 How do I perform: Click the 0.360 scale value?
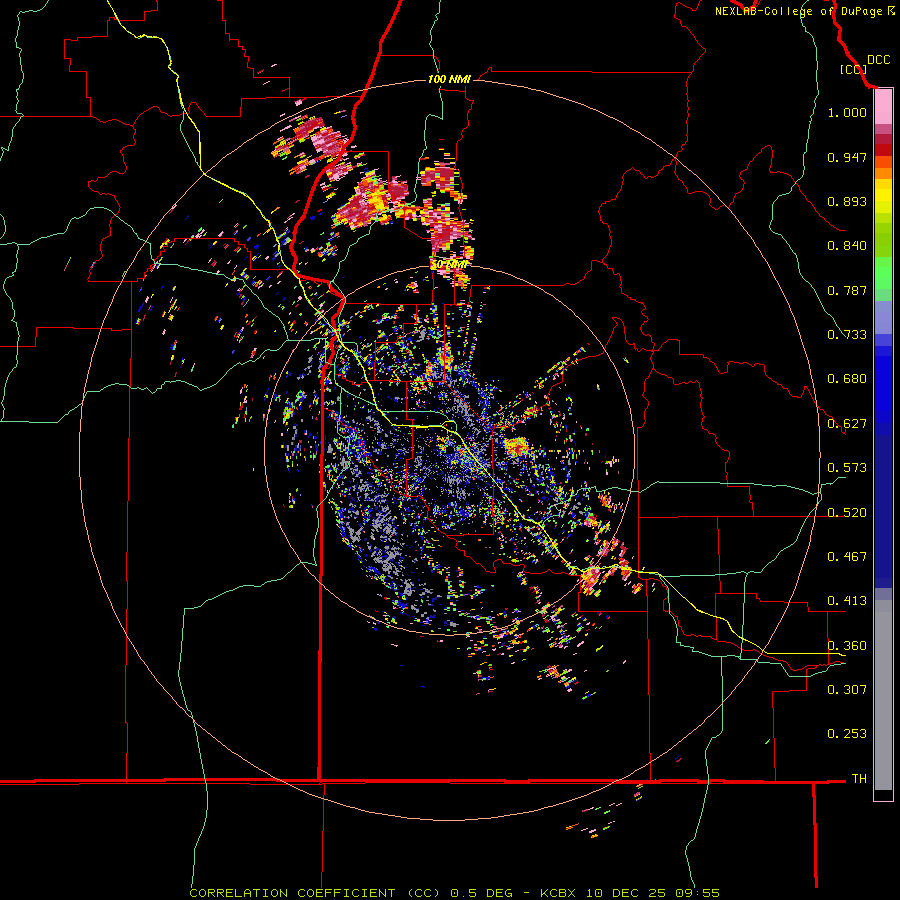(847, 646)
